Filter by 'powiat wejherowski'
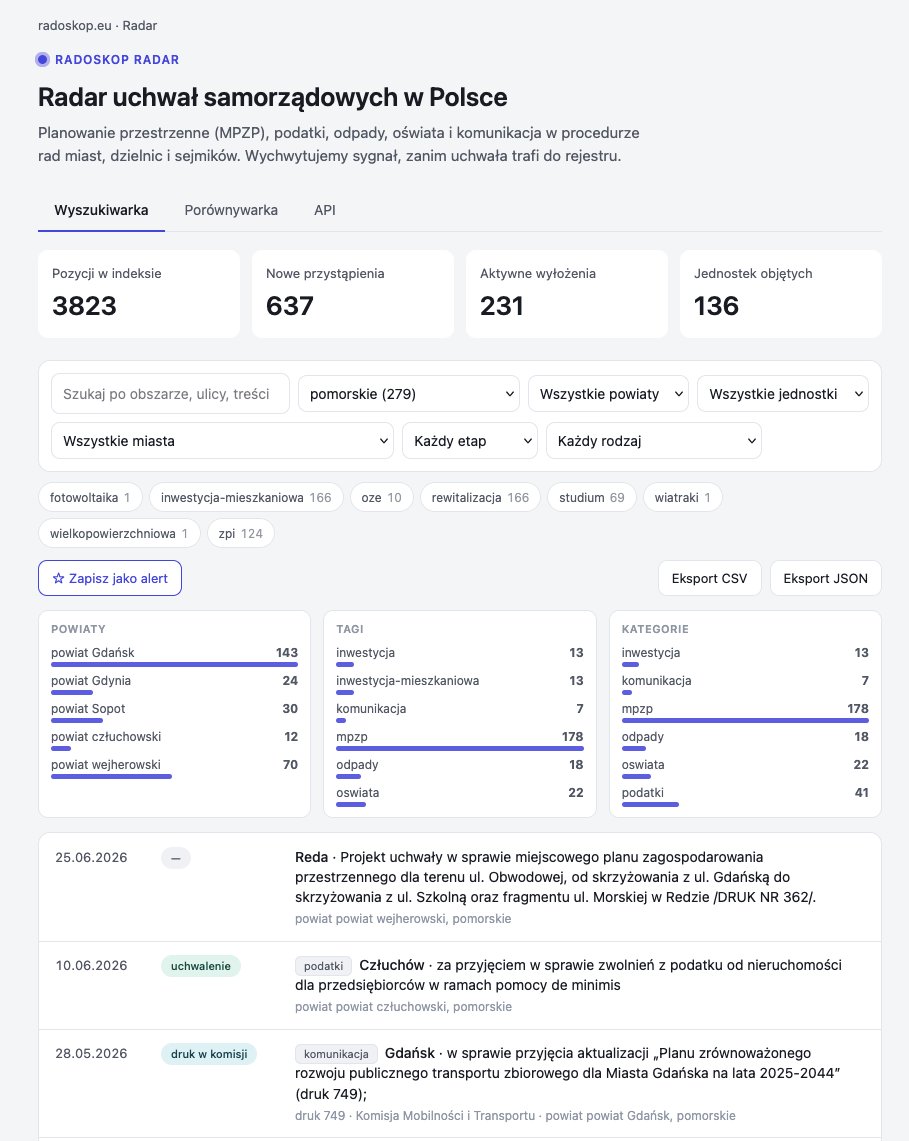 click(x=175, y=768)
